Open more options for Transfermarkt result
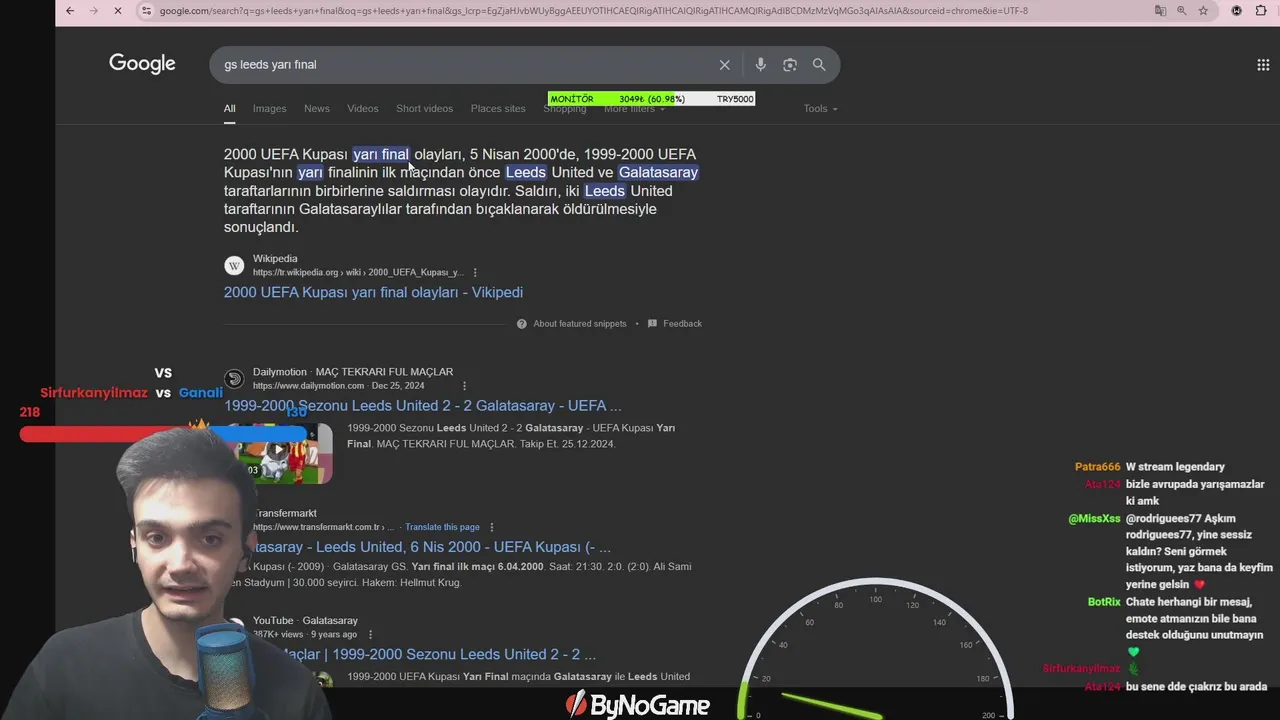The height and width of the screenshot is (720, 1280). [x=491, y=527]
